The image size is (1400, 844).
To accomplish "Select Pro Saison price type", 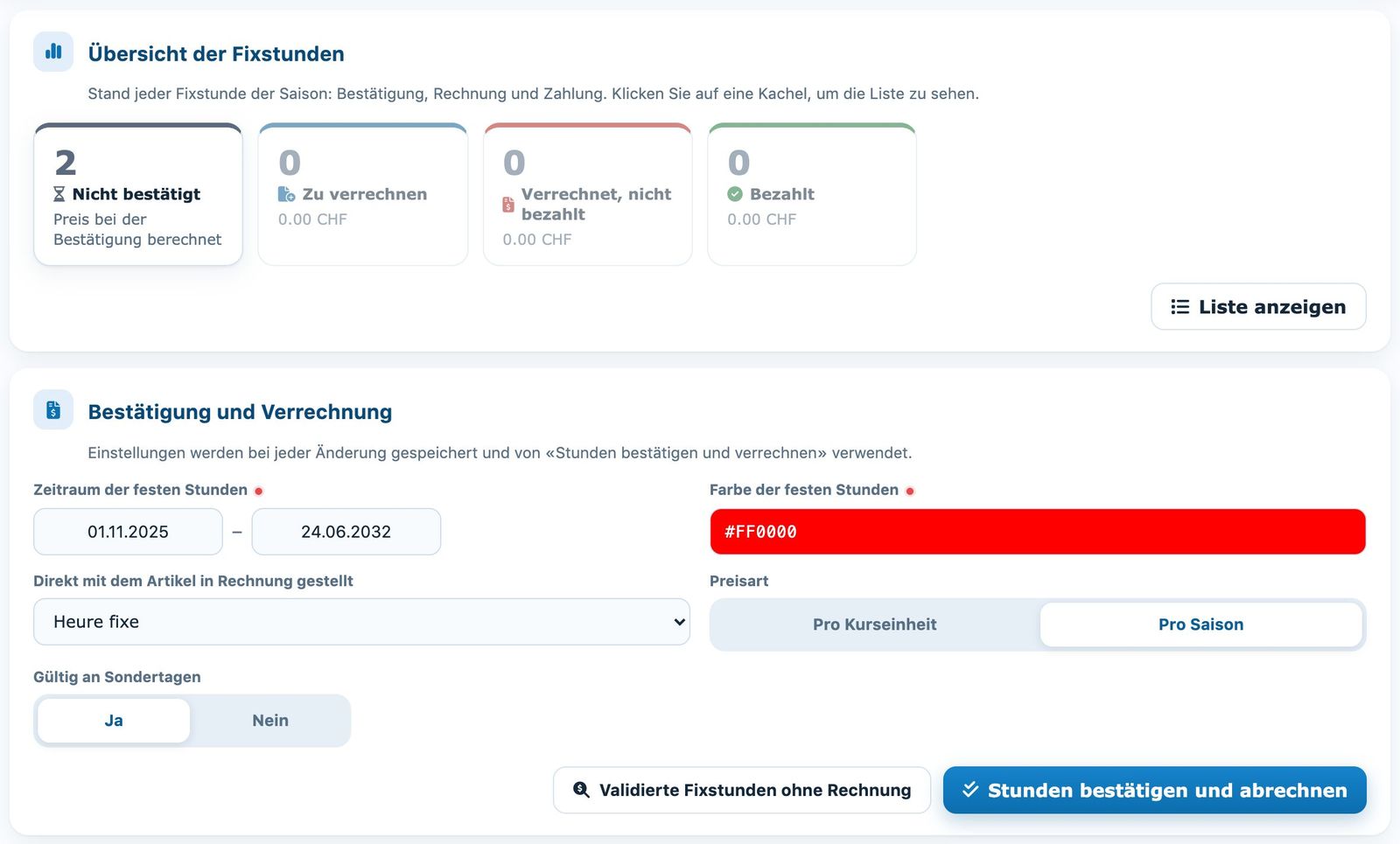I will pyautogui.click(x=1200, y=624).
